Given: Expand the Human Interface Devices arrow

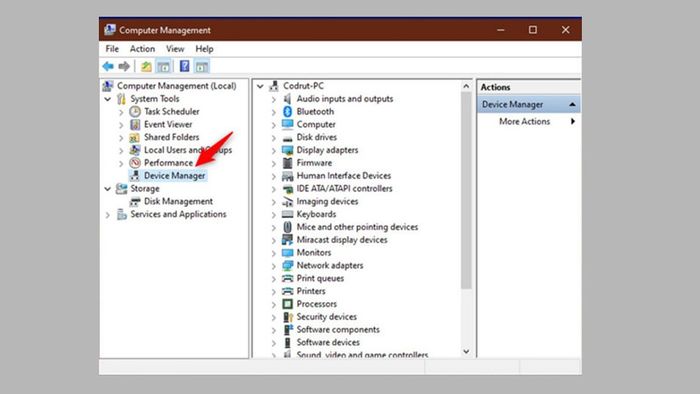Looking at the screenshot, I should coord(274,176).
